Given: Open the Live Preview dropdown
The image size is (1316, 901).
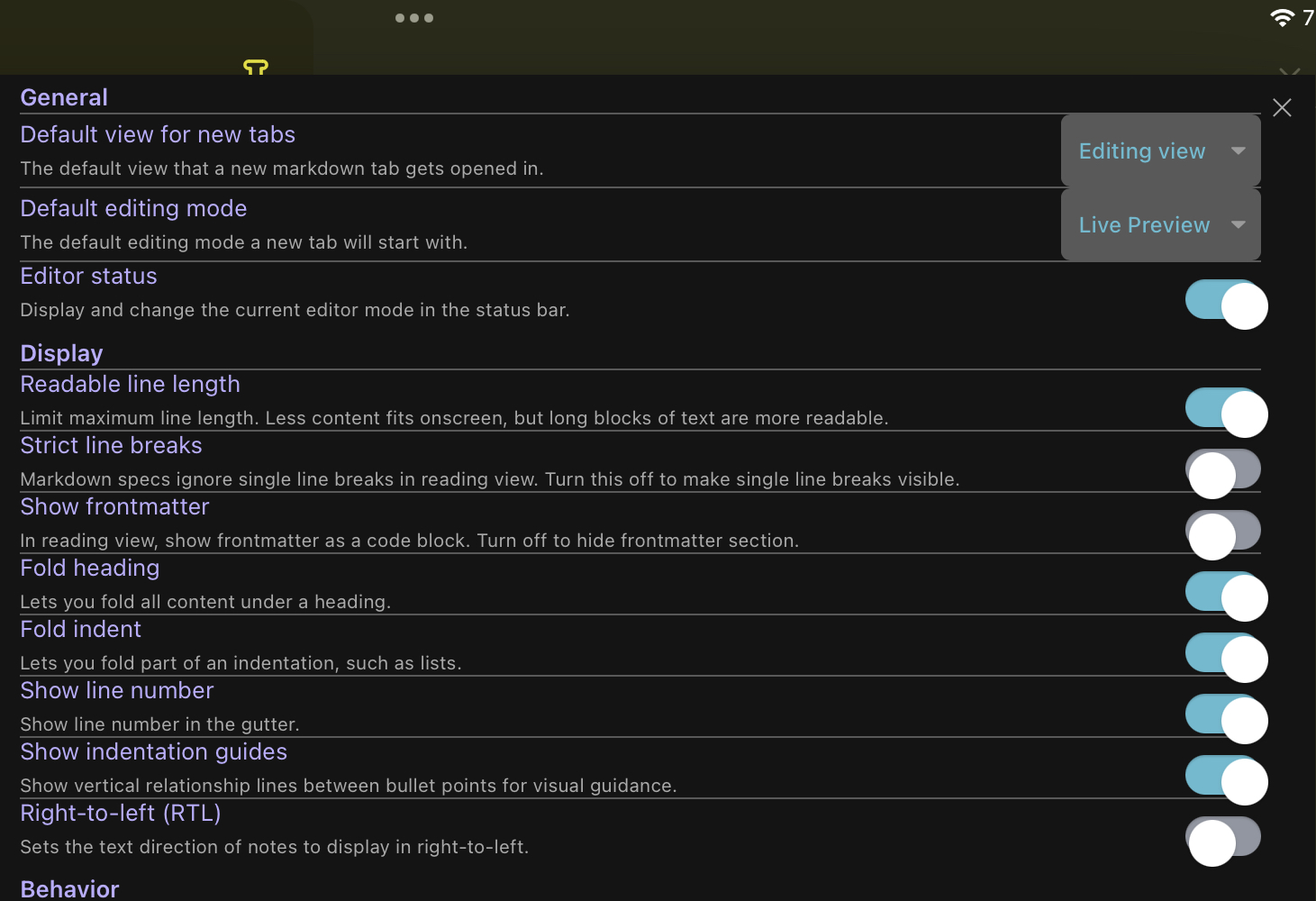Looking at the screenshot, I should 1160,224.
